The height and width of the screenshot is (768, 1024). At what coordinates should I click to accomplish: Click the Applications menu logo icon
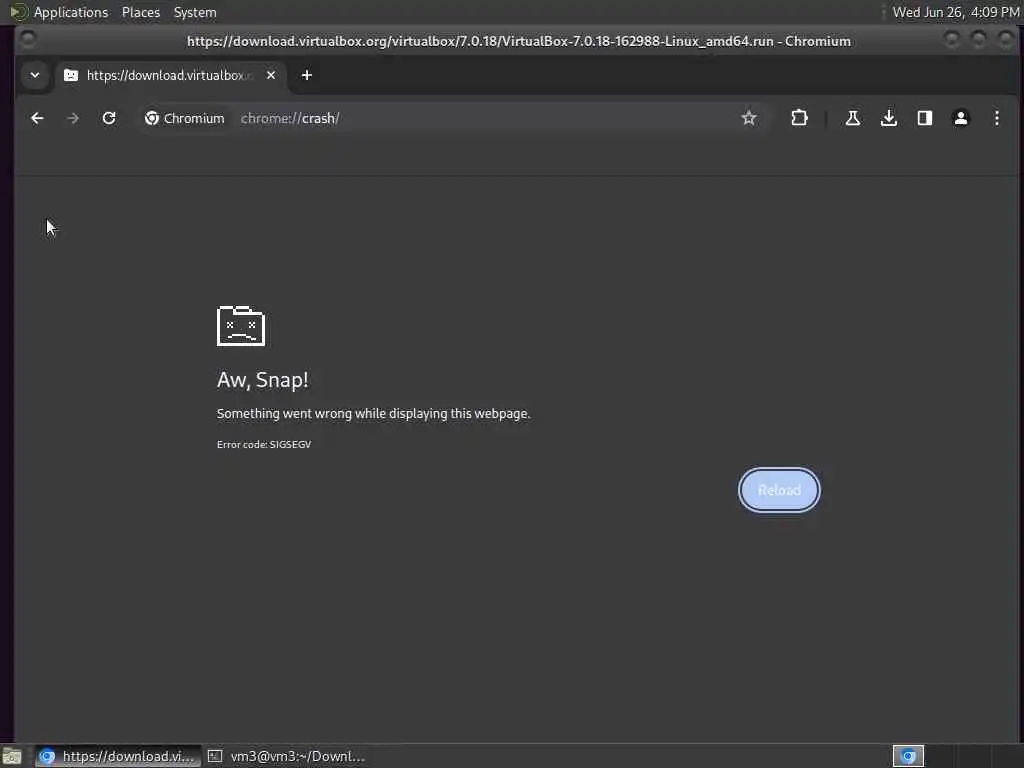(18, 12)
